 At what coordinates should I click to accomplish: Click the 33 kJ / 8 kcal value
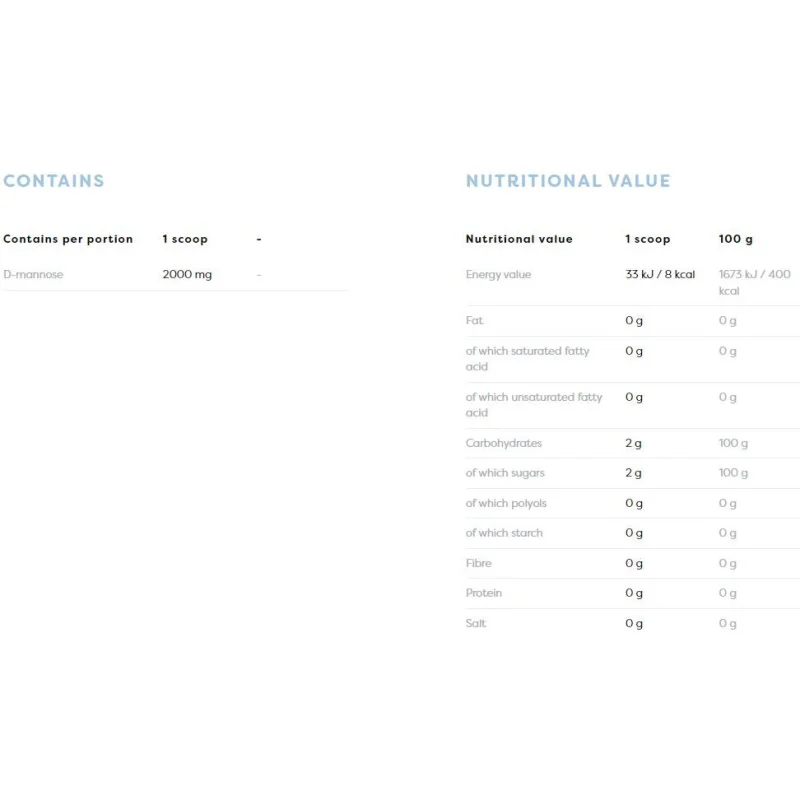[660, 274]
